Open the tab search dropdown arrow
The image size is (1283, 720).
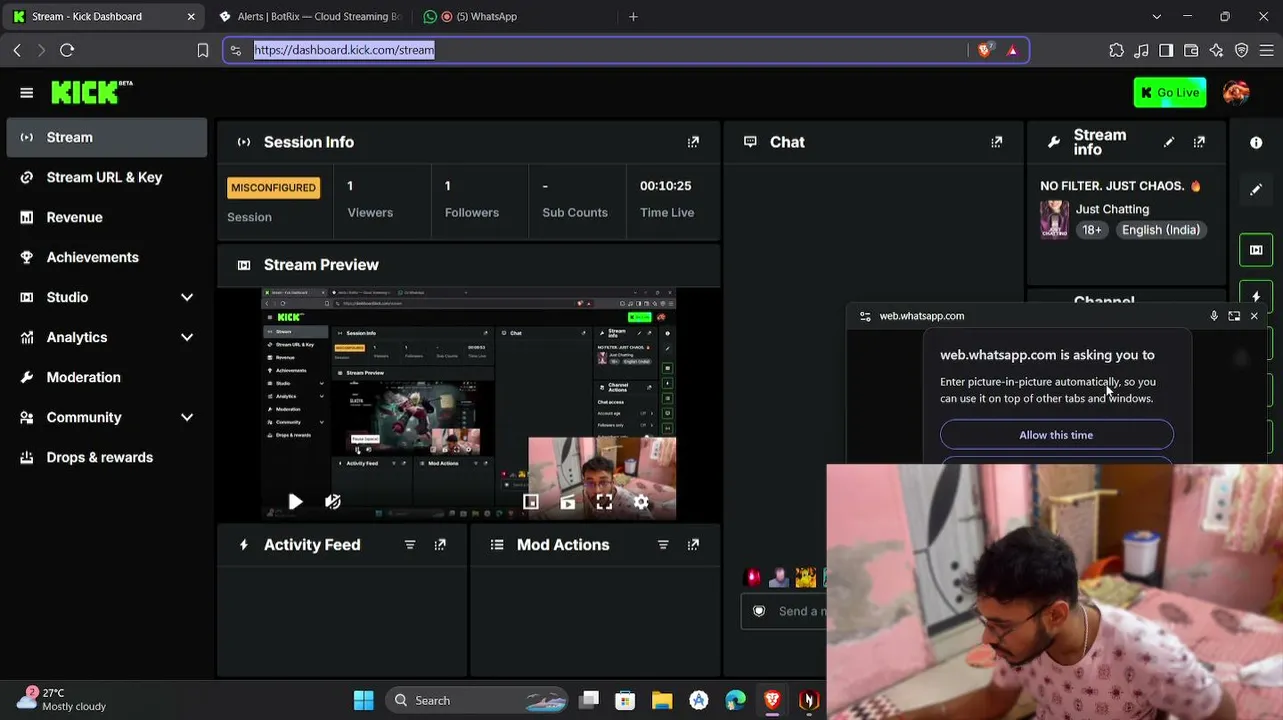(1156, 16)
